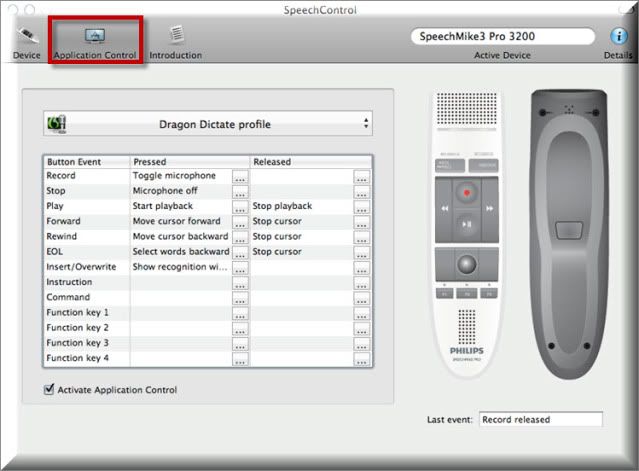Click the Button Event column header
Screen dimensions: 639x471
pyautogui.click(x=86, y=162)
